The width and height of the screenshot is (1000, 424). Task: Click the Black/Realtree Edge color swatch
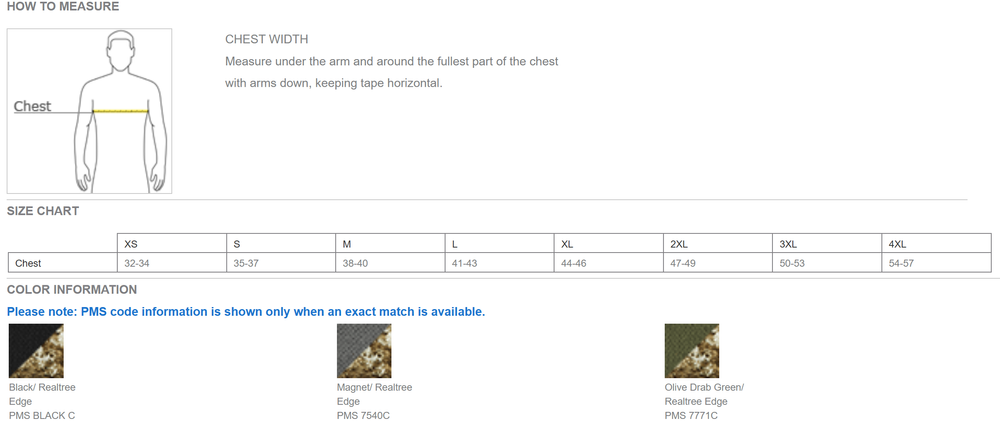pos(36,350)
